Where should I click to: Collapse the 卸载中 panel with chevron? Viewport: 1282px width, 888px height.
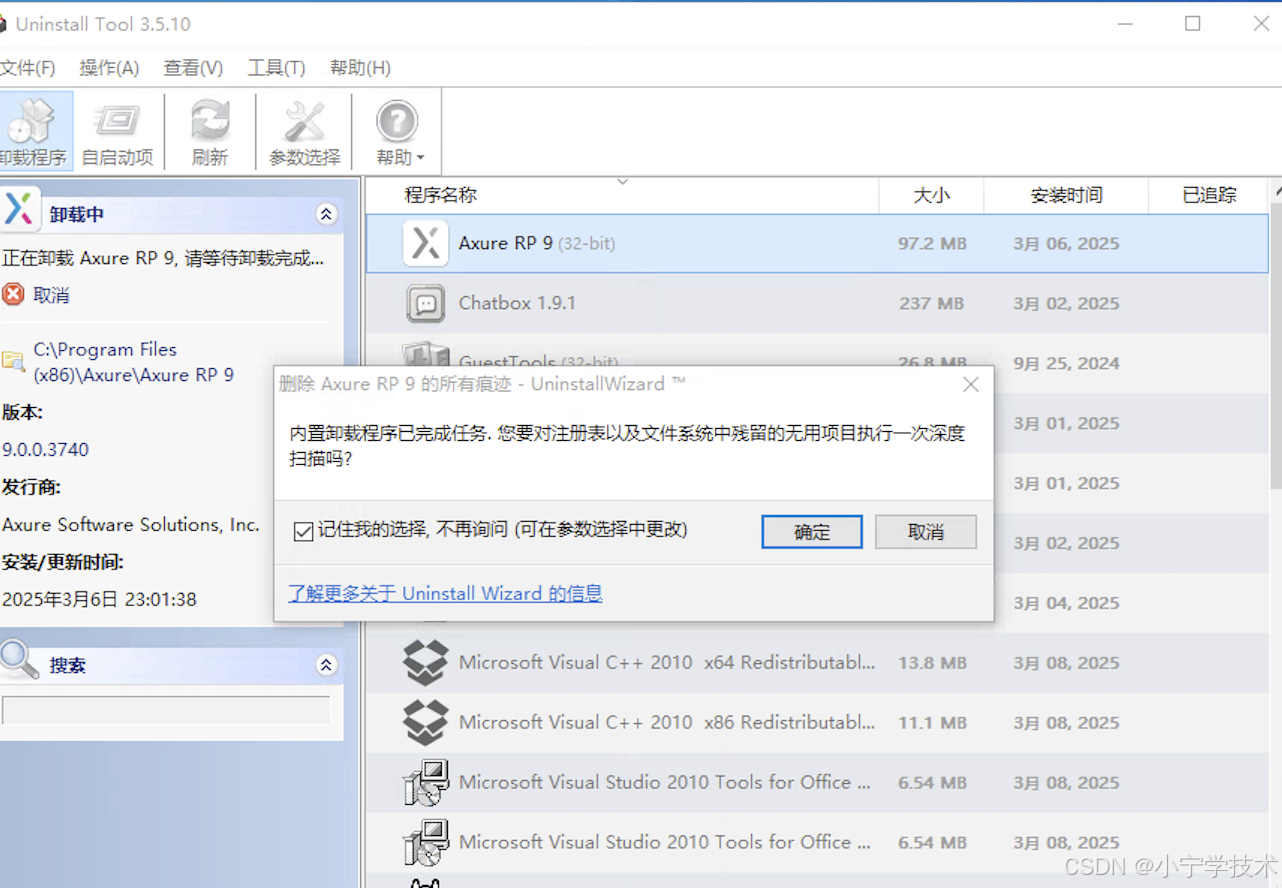[x=326, y=214]
